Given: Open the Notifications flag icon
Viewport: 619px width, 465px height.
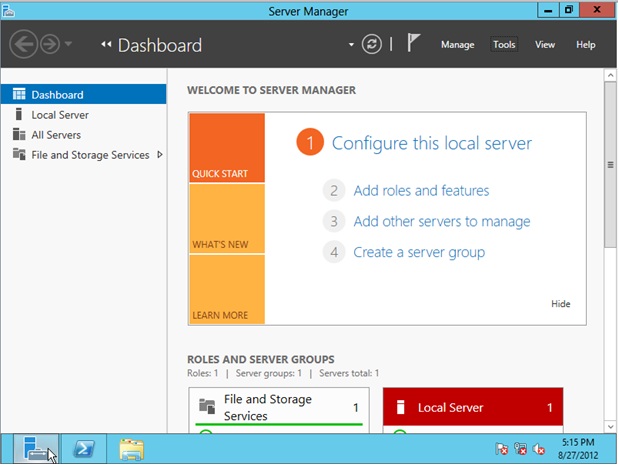Looking at the screenshot, I should [414, 44].
